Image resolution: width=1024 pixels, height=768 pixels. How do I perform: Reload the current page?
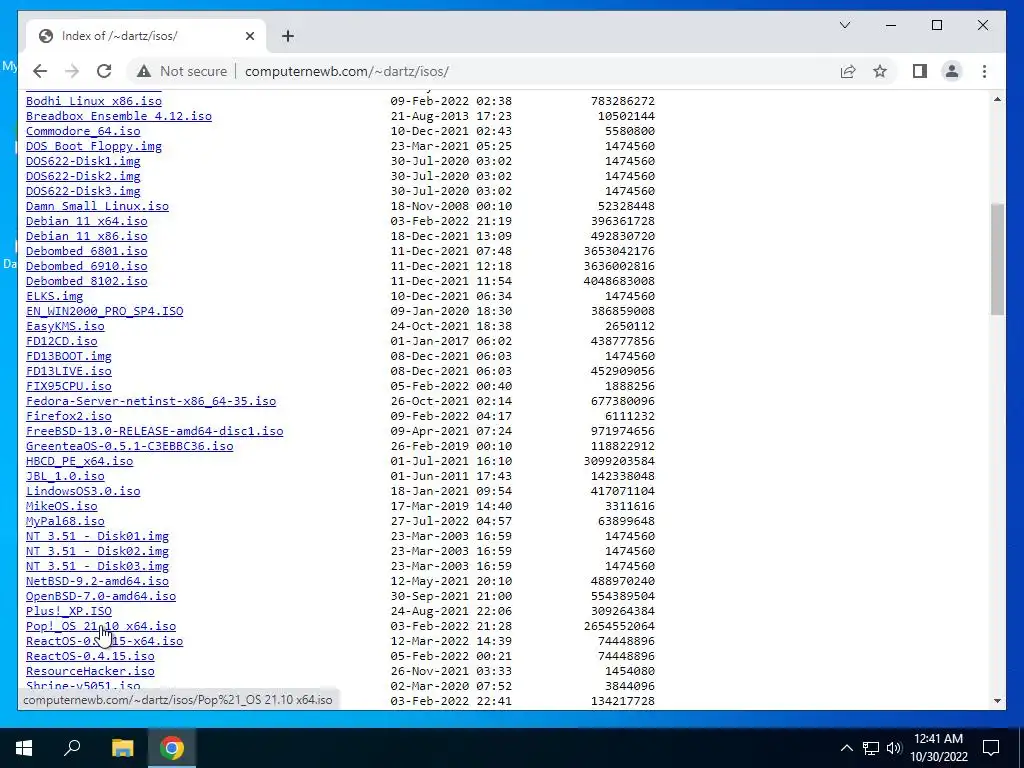[104, 71]
